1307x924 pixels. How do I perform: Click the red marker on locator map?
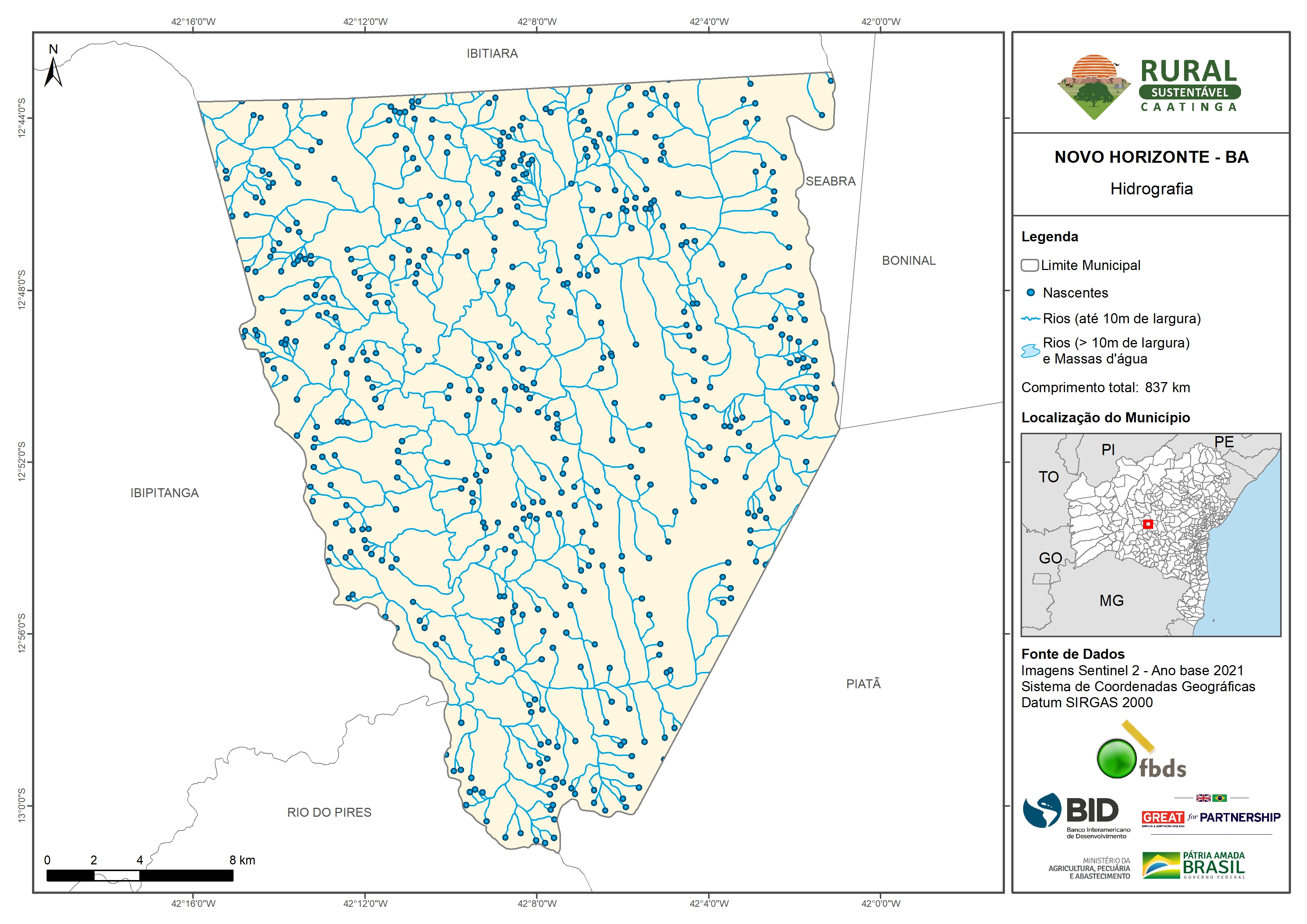(x=1148, y=524)
